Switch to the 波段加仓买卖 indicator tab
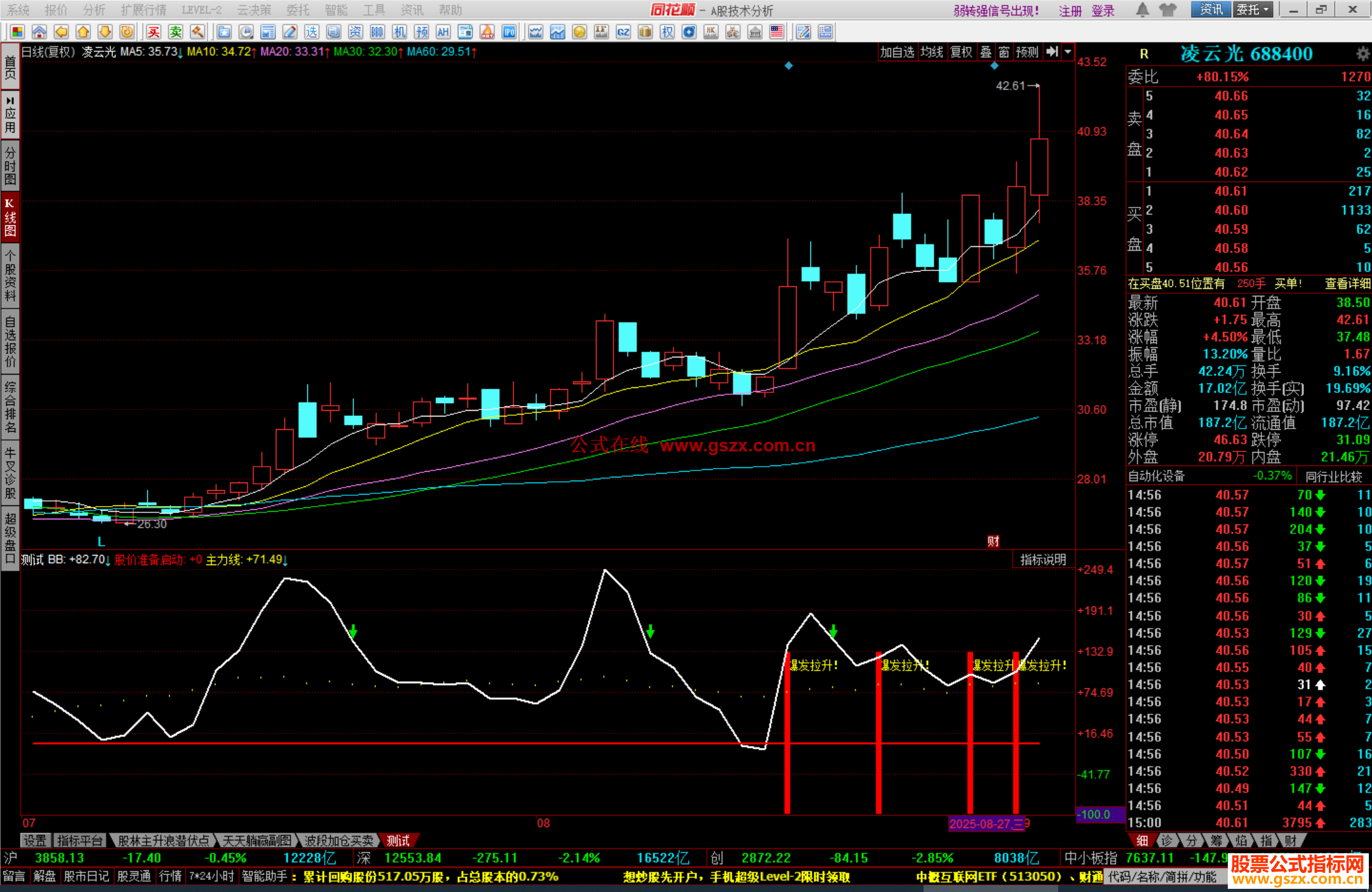The height and width of the screenshot is (892, 1372). (x=339, y=841)
